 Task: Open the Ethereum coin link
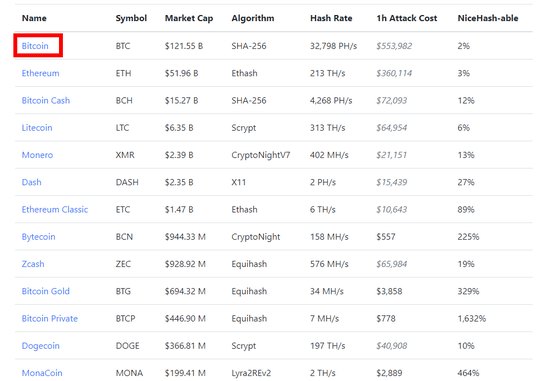(40, 73)
